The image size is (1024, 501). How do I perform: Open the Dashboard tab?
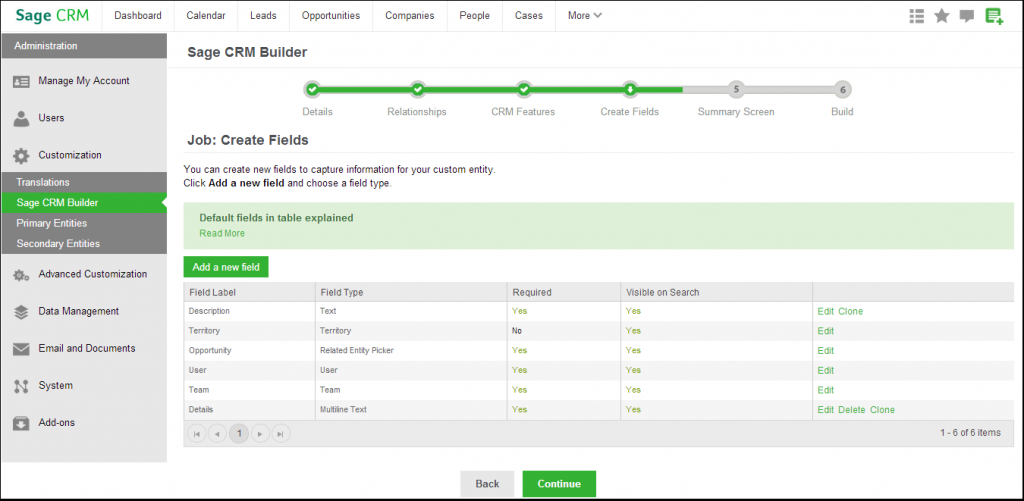pos(138,16)
